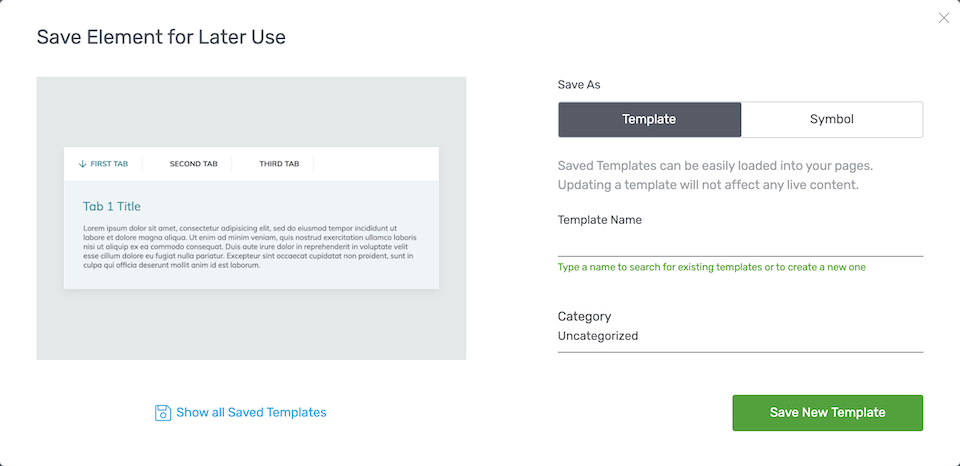This screenshot has width=960, height=466.
Task: Click the Lorem ipsum paragraph in preview
Action: 250,247
